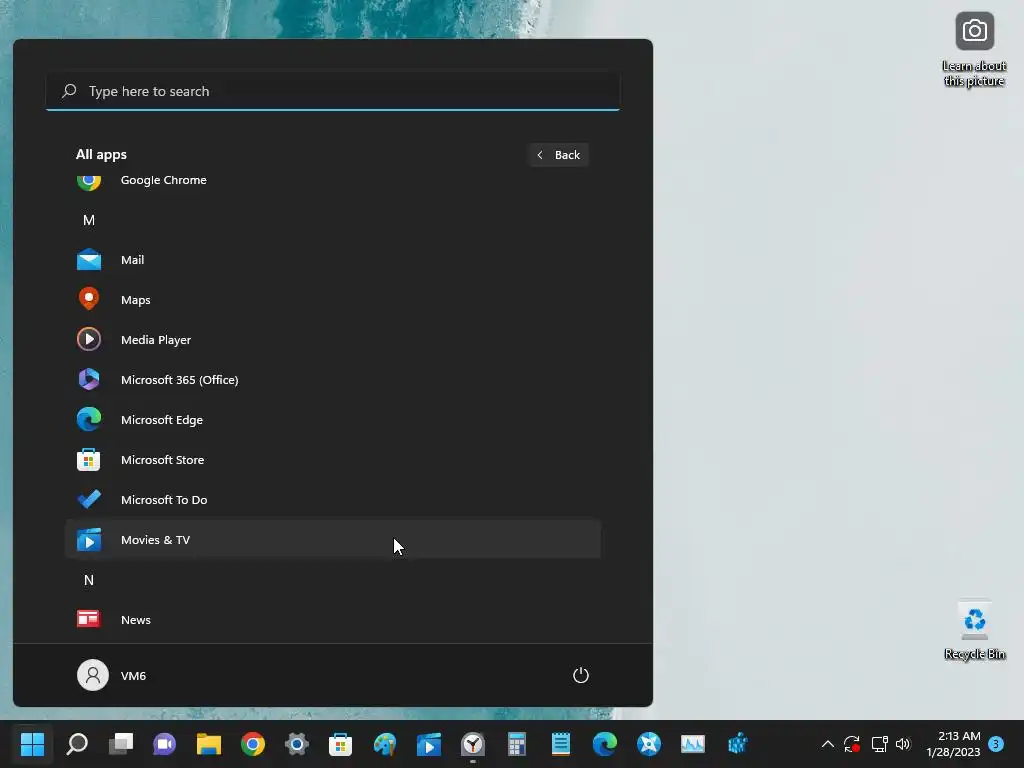1024x768 pixels.
Task: Open the VM6 user account menu
Action: 112,675
